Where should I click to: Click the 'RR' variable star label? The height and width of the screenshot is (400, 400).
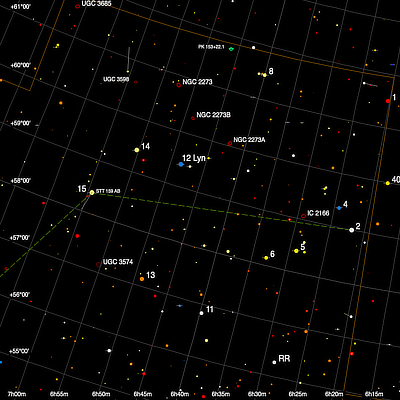(x=284, y=359)
